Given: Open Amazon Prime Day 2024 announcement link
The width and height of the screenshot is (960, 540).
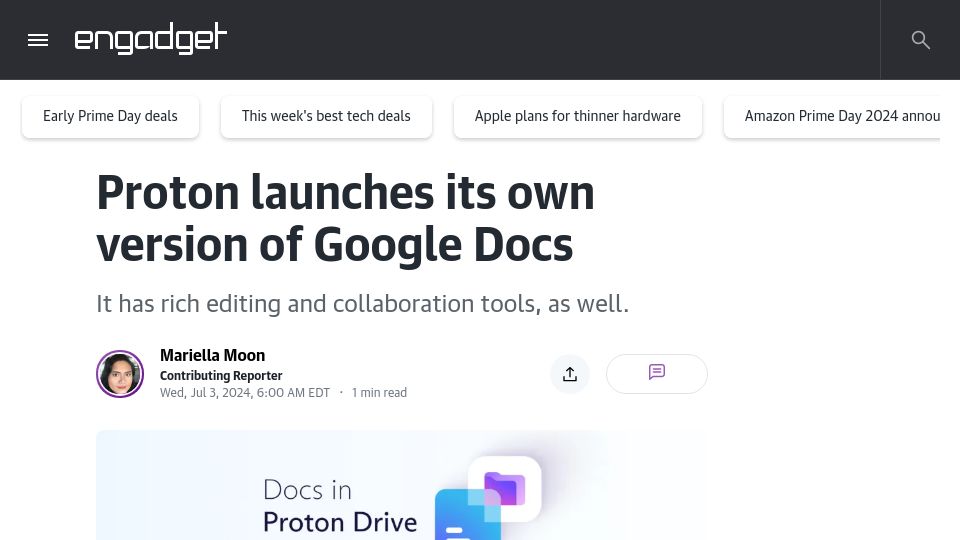Looking at the screenshot, I should (832, 116).
